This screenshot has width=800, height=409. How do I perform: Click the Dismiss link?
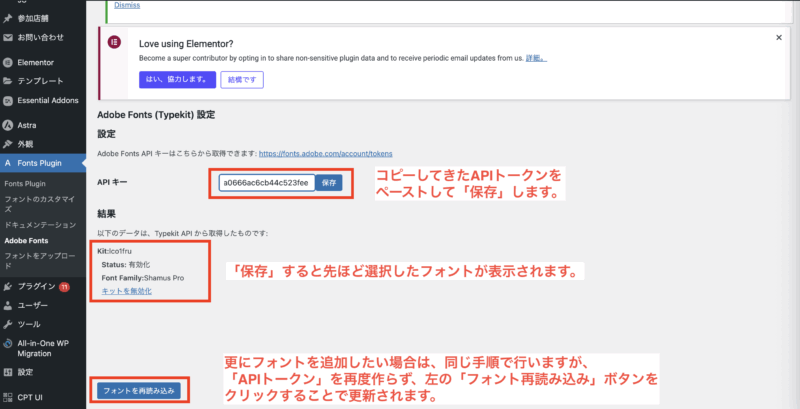pyautogui.click(x=127, y=6)
